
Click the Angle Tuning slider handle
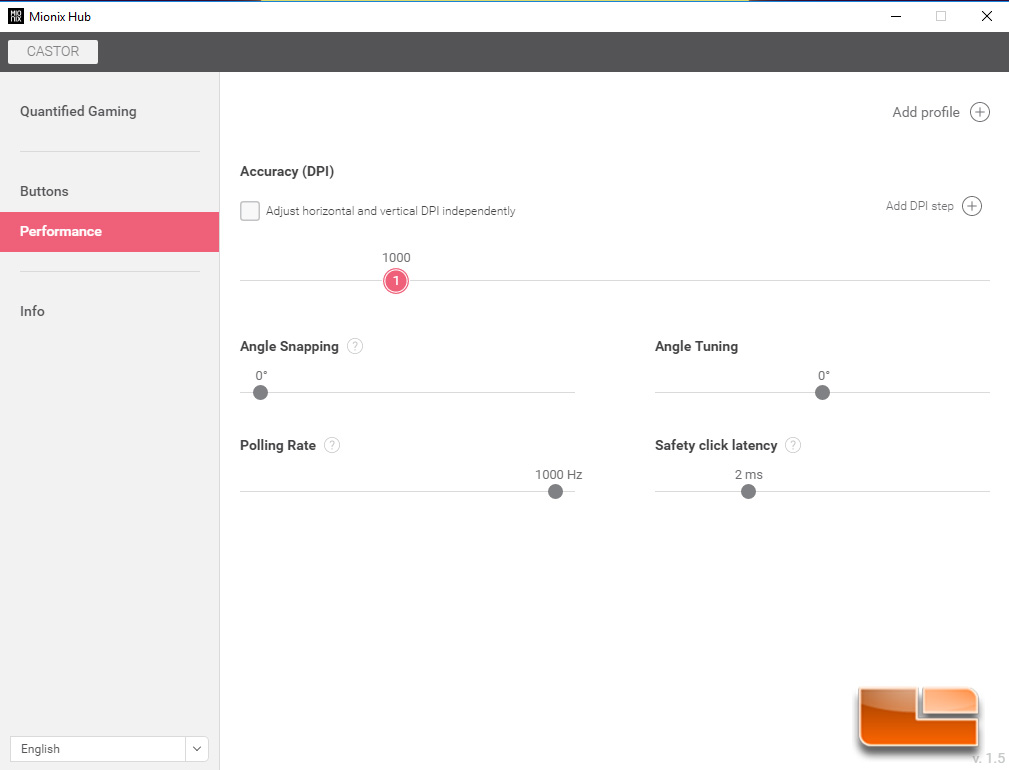coord(822,392)
